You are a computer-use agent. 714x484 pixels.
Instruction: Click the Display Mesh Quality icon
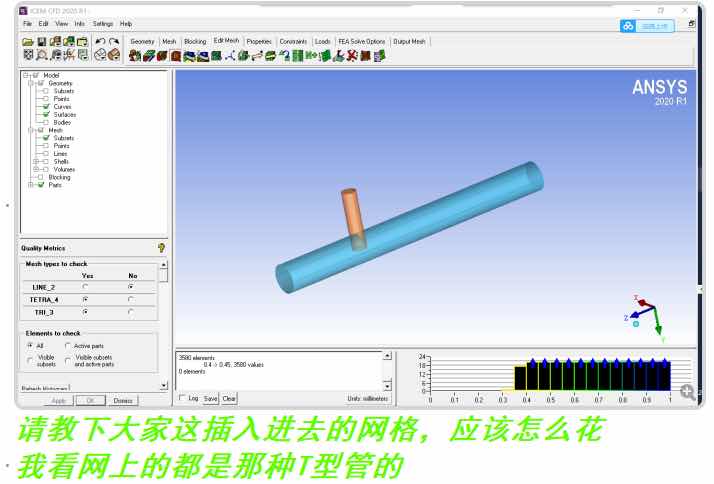pos(176,56)
